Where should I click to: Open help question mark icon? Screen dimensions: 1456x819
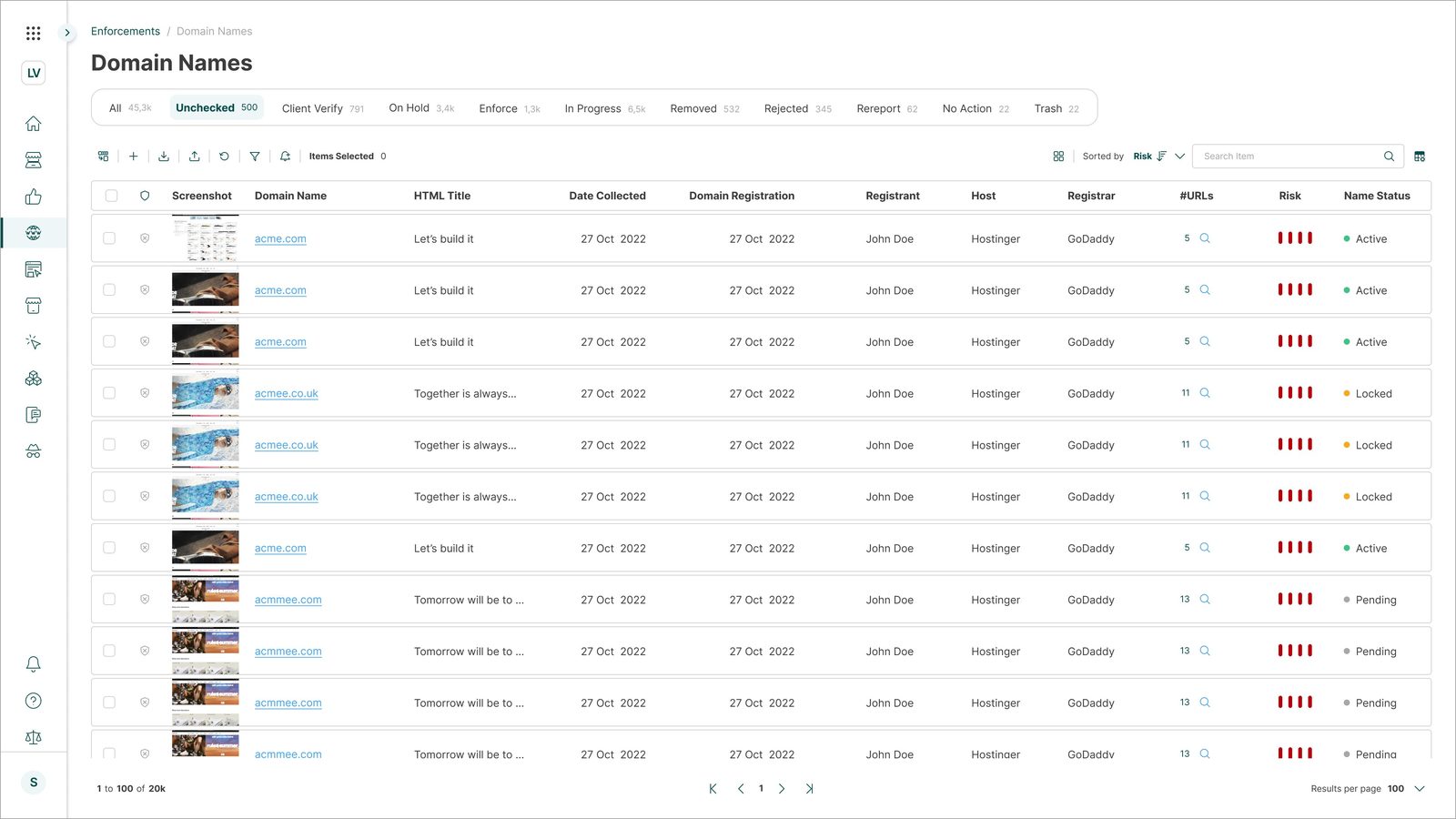(34, 701)
